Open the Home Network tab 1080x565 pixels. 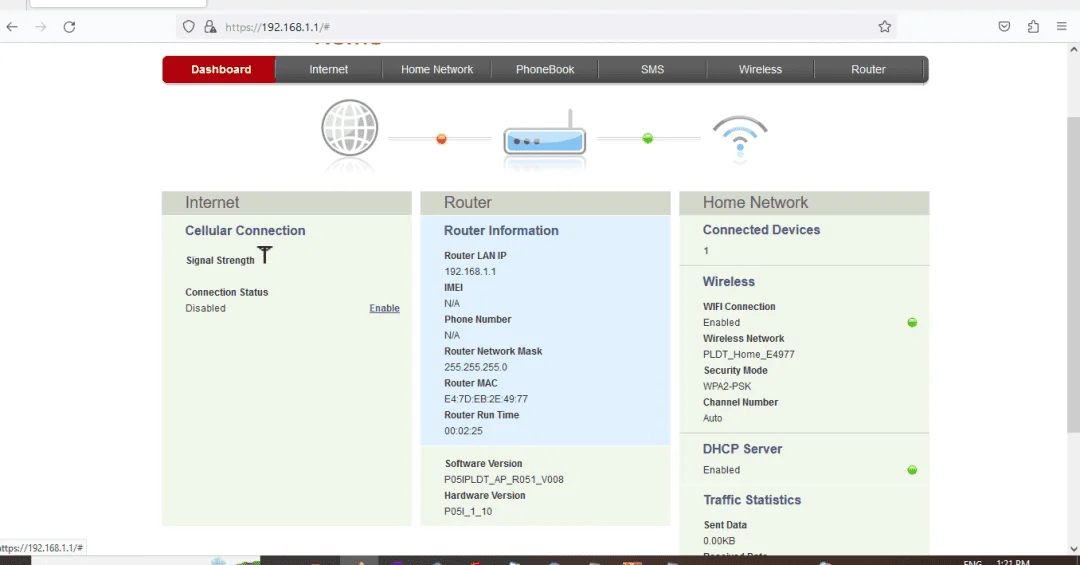pos(437,70)
